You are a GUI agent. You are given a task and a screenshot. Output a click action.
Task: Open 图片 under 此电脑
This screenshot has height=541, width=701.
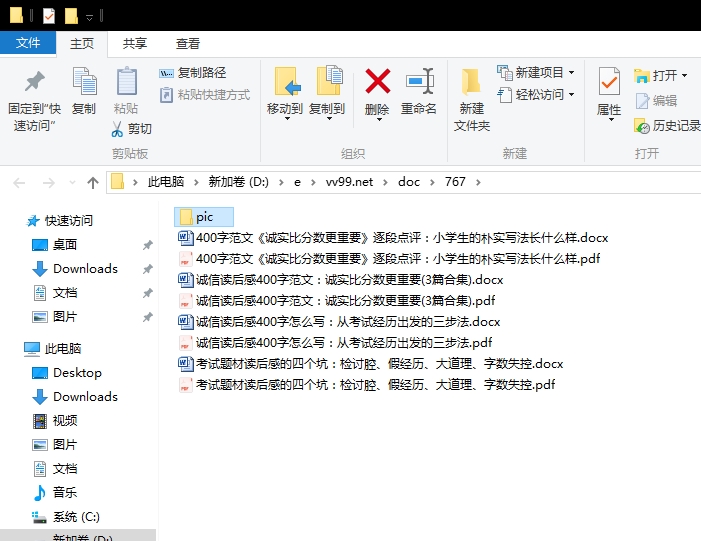(x=55, y=445)
